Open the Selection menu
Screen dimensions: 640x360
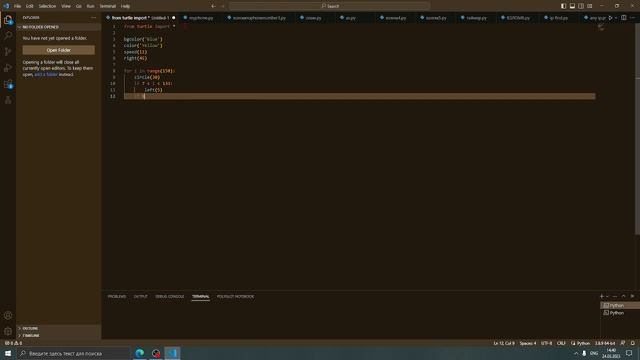(47, 6)
